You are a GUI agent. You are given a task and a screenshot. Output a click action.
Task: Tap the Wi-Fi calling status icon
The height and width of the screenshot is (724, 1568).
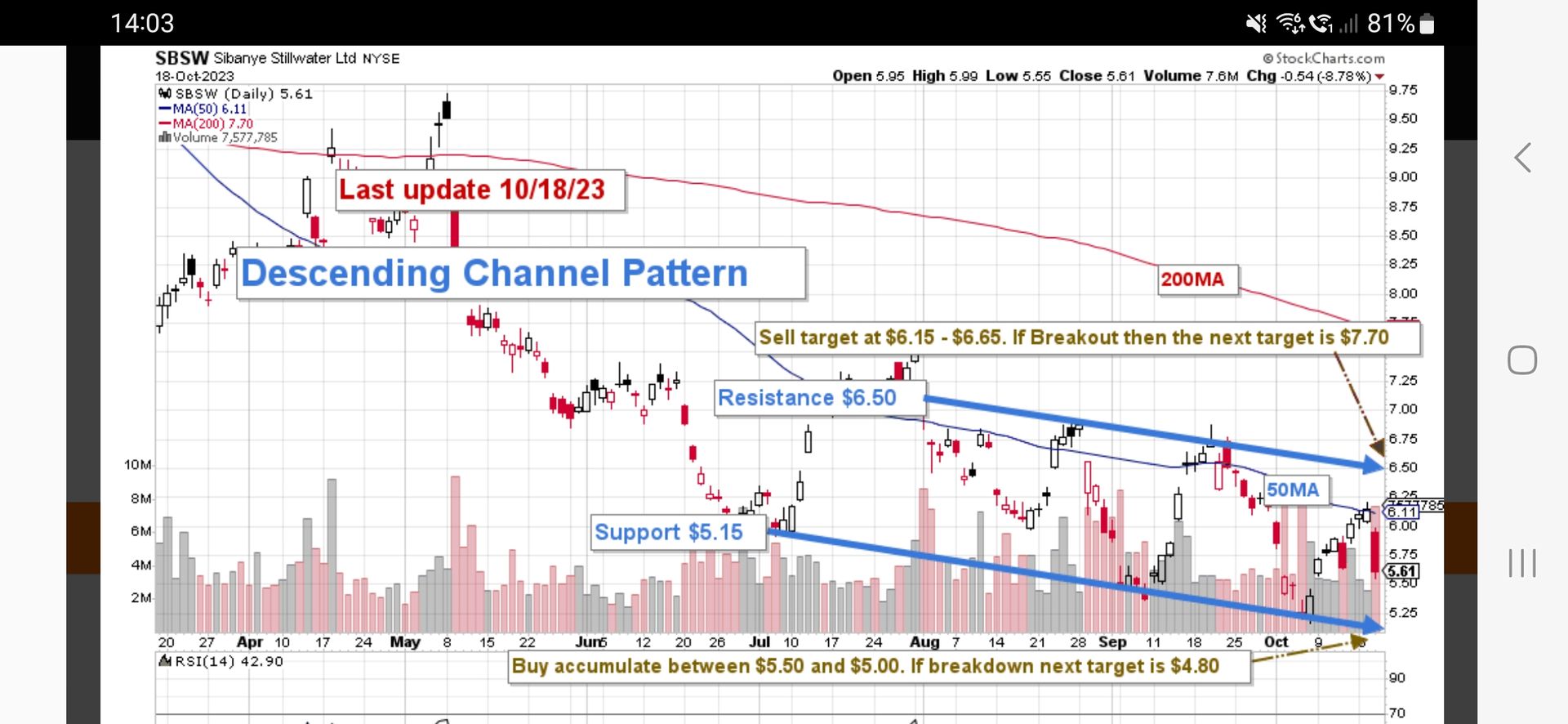pos(1321,24)
